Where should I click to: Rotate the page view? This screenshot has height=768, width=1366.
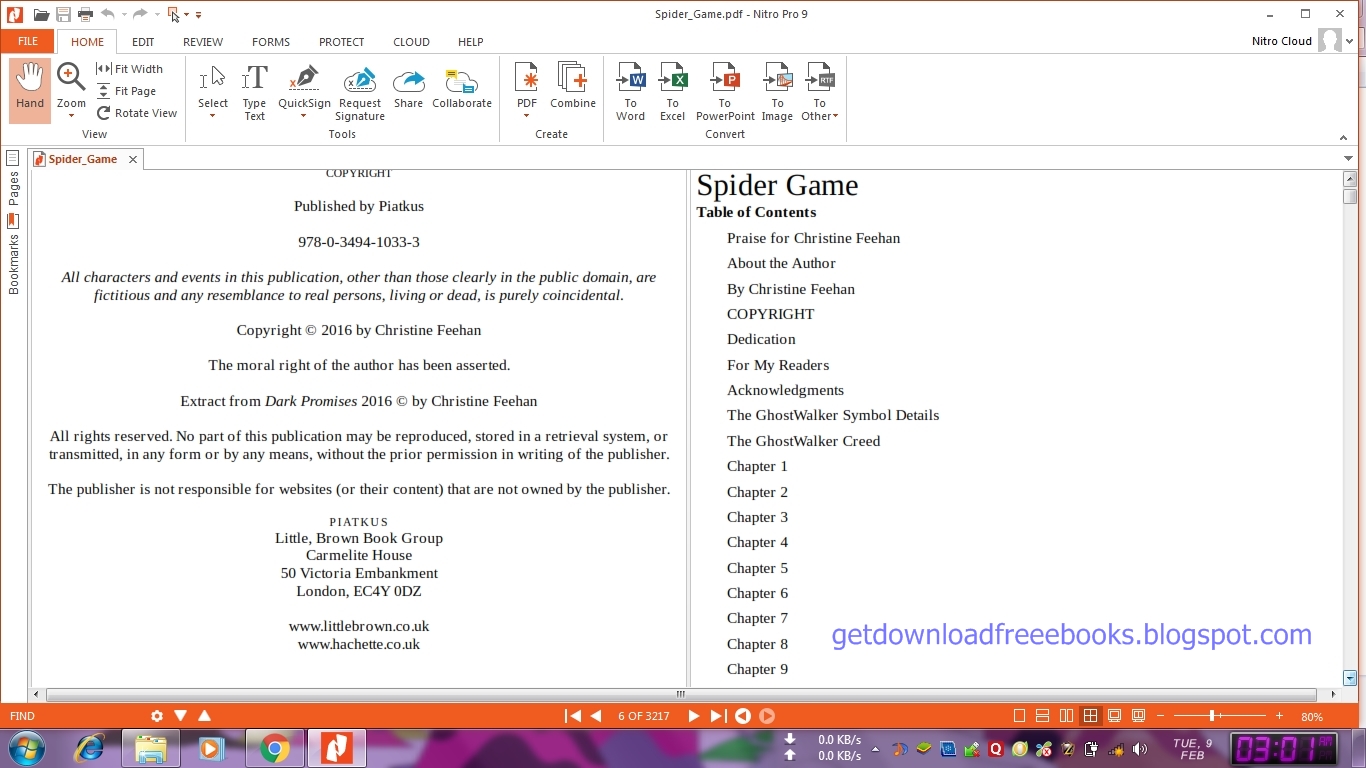[137, 113]
